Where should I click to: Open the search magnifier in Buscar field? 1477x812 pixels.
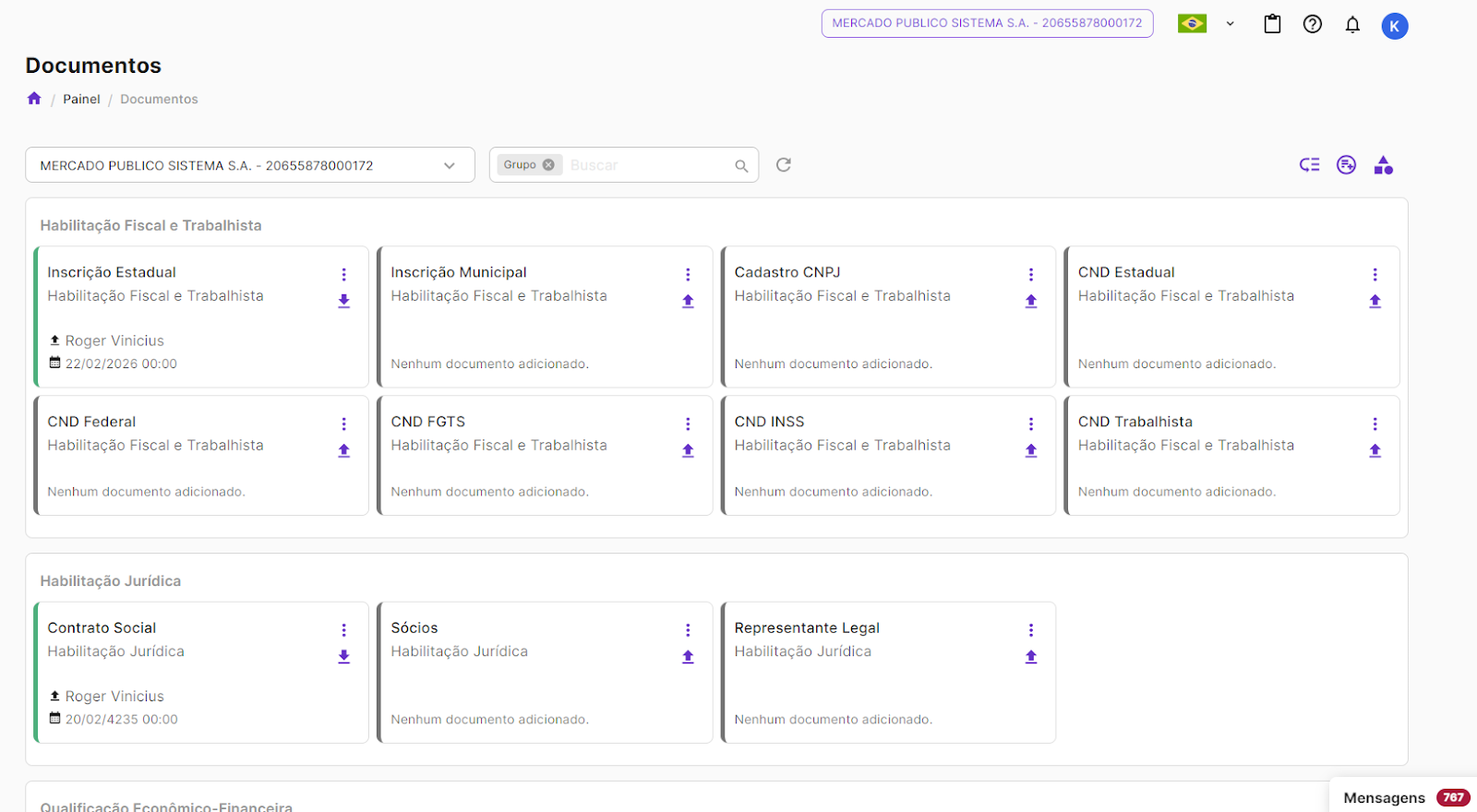tap(741, 166)
